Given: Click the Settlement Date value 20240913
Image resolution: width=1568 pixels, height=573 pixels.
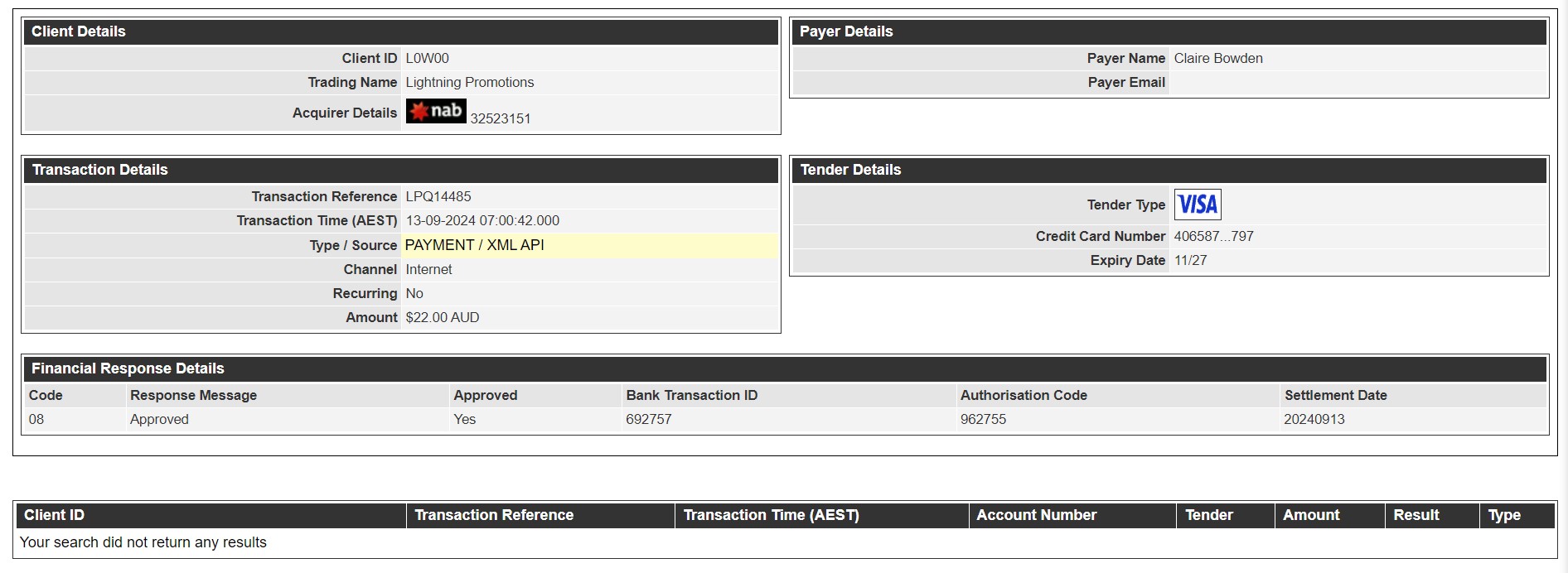Looking at the screenshot, I should coord(1314,419).
